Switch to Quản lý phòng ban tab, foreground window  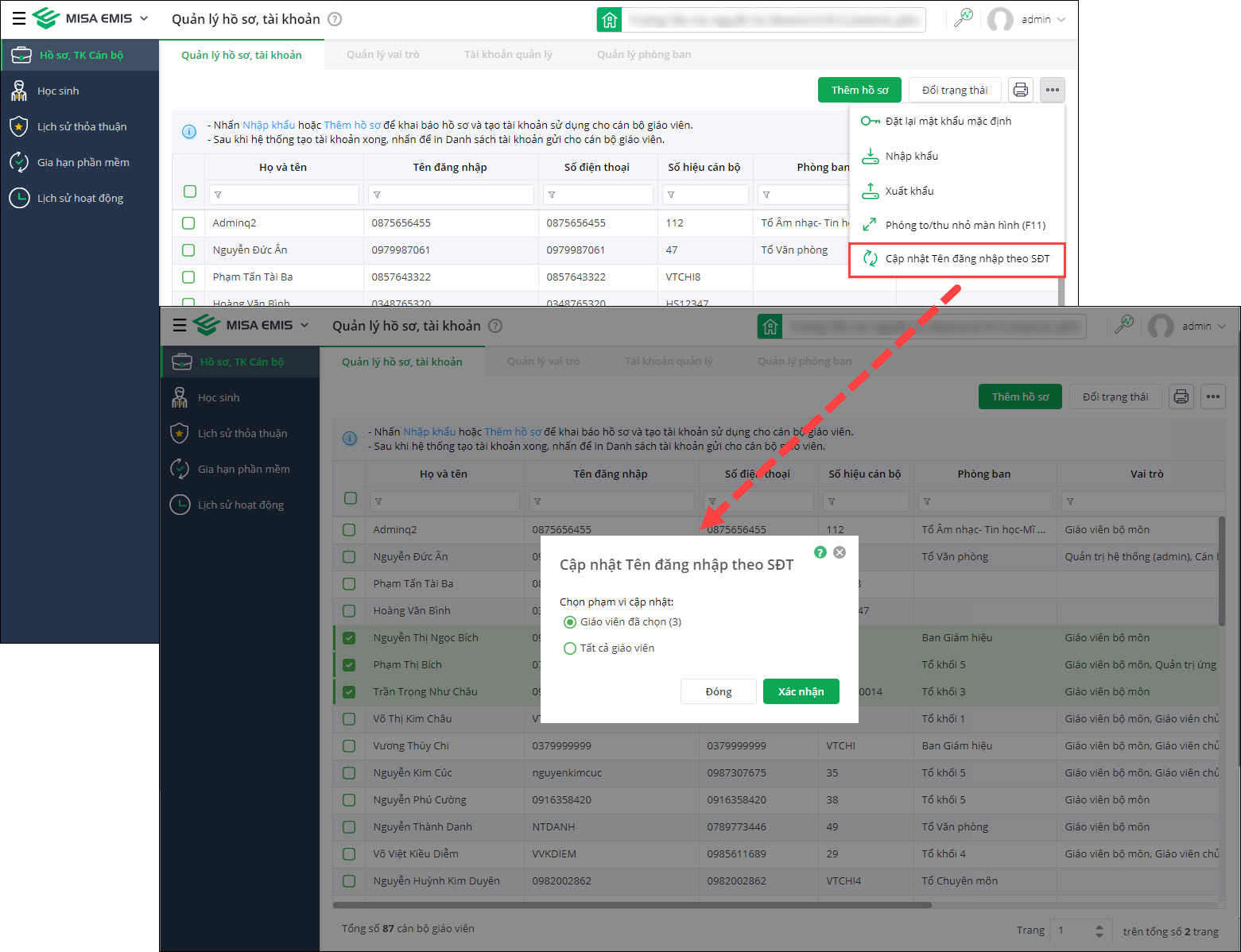pyautogui.click(x=805, y=362)
